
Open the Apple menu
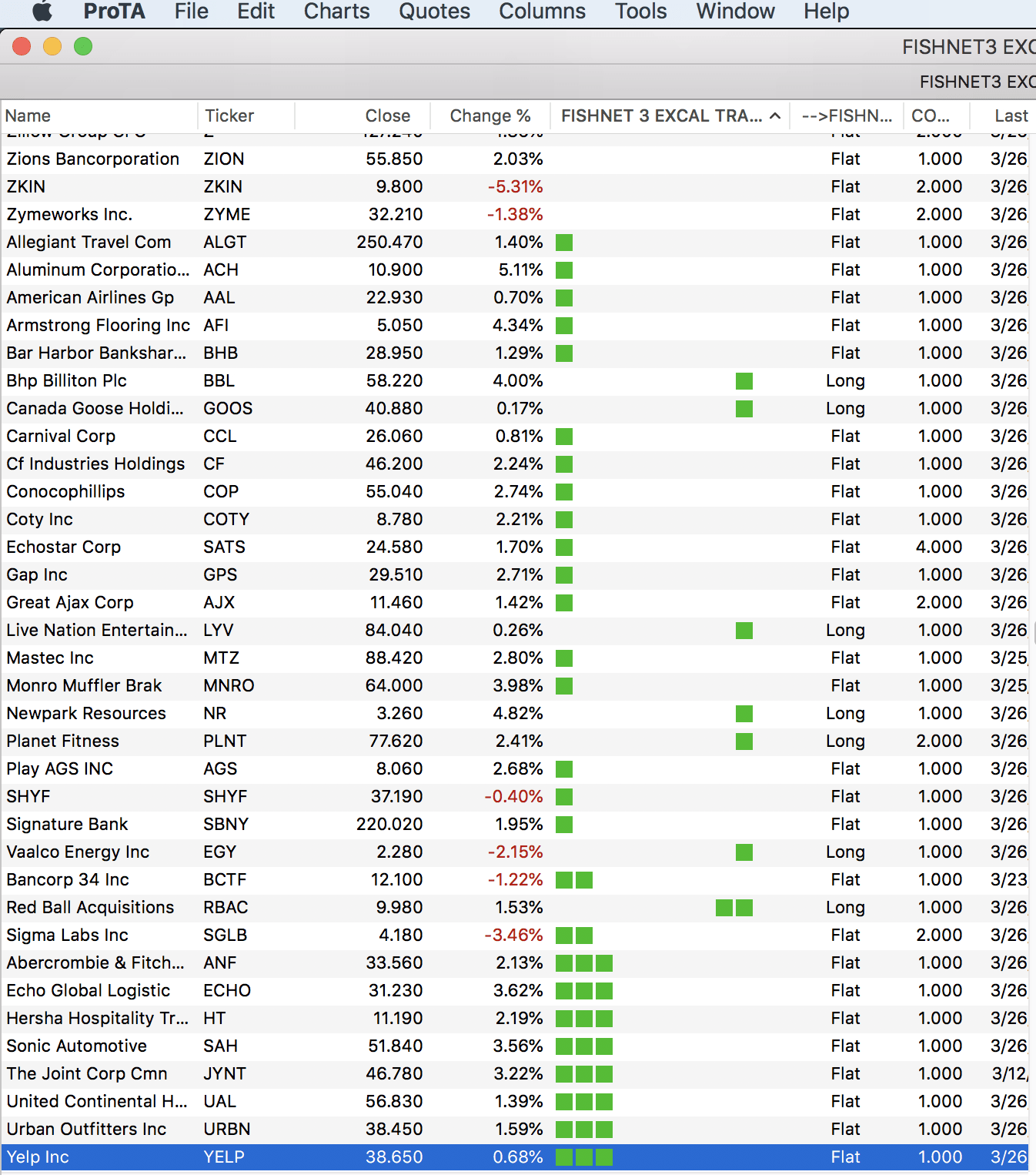42,12
